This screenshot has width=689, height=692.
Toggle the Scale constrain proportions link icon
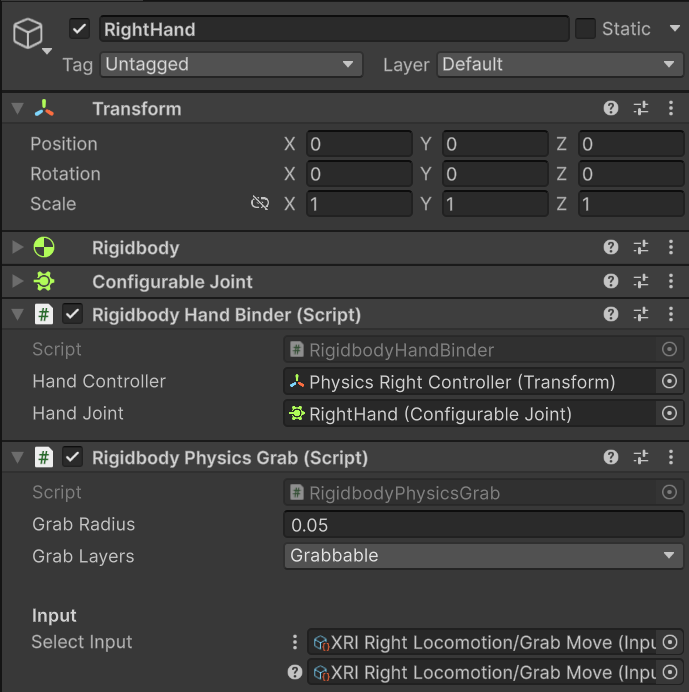(260, 203)
